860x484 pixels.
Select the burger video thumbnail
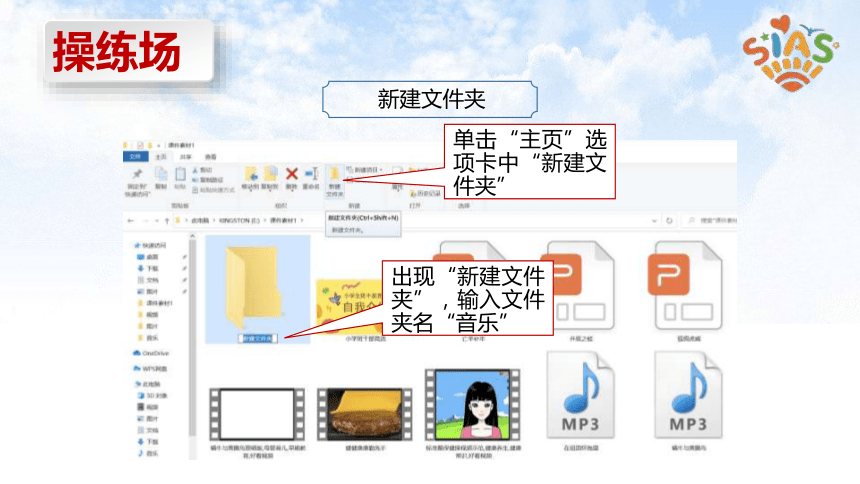coord(365,414)
